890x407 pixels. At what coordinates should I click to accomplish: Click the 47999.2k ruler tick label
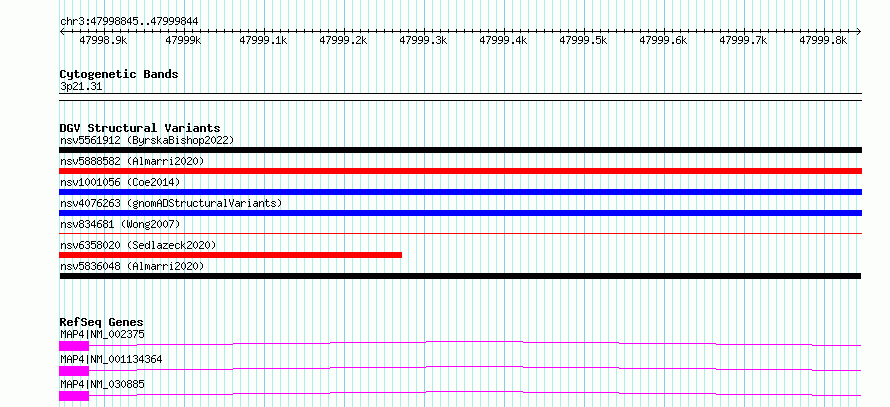point(343,40)
